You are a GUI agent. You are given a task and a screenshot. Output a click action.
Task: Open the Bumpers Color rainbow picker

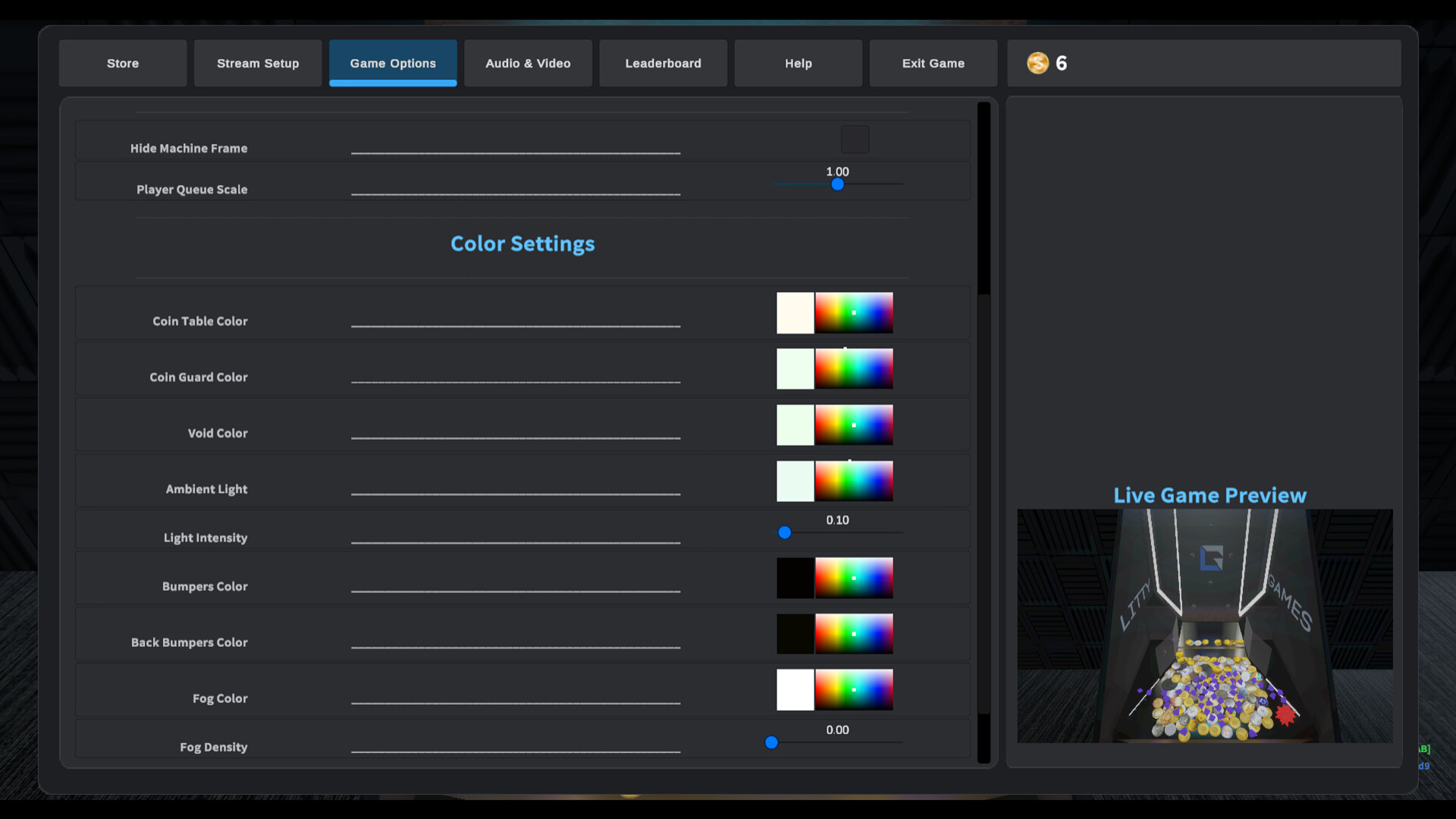tap(854, 578)
